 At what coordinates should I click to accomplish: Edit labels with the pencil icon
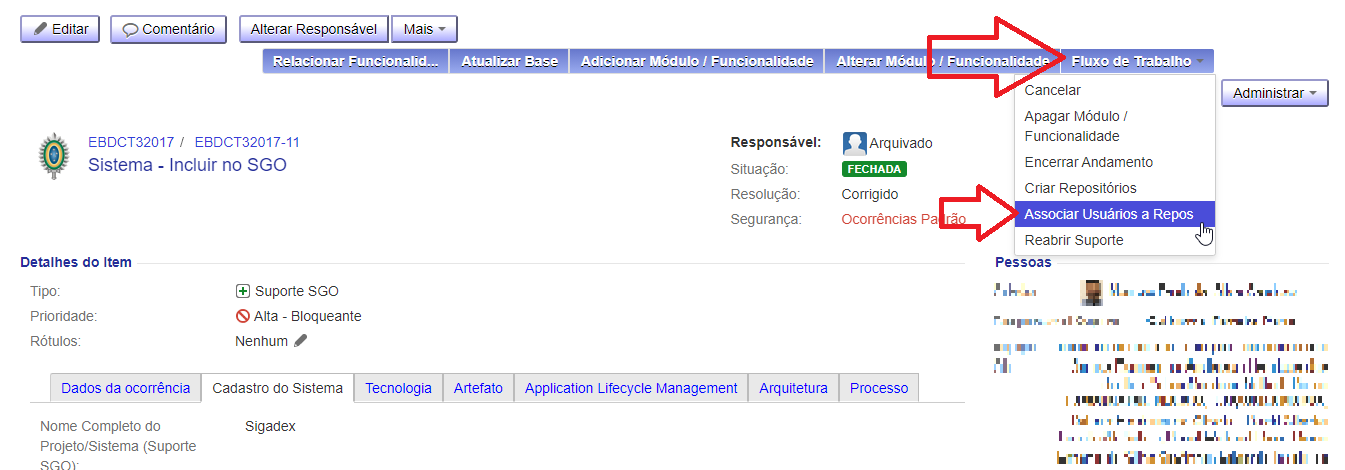click(x=301, y=341)
